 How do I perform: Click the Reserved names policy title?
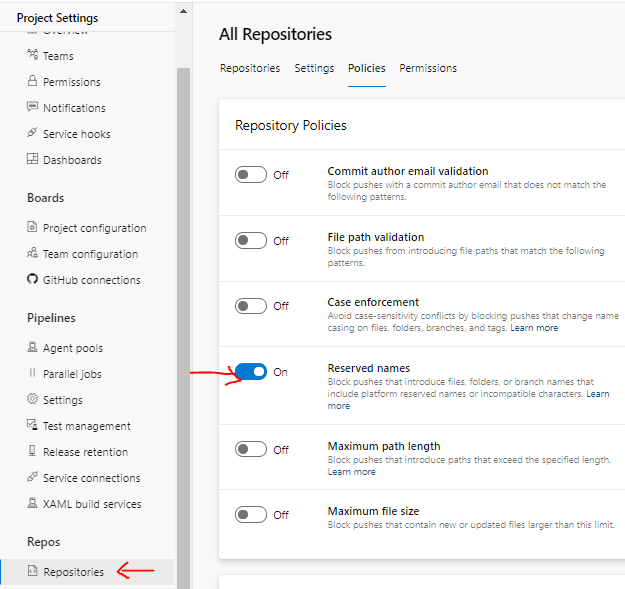coord(369,368)
